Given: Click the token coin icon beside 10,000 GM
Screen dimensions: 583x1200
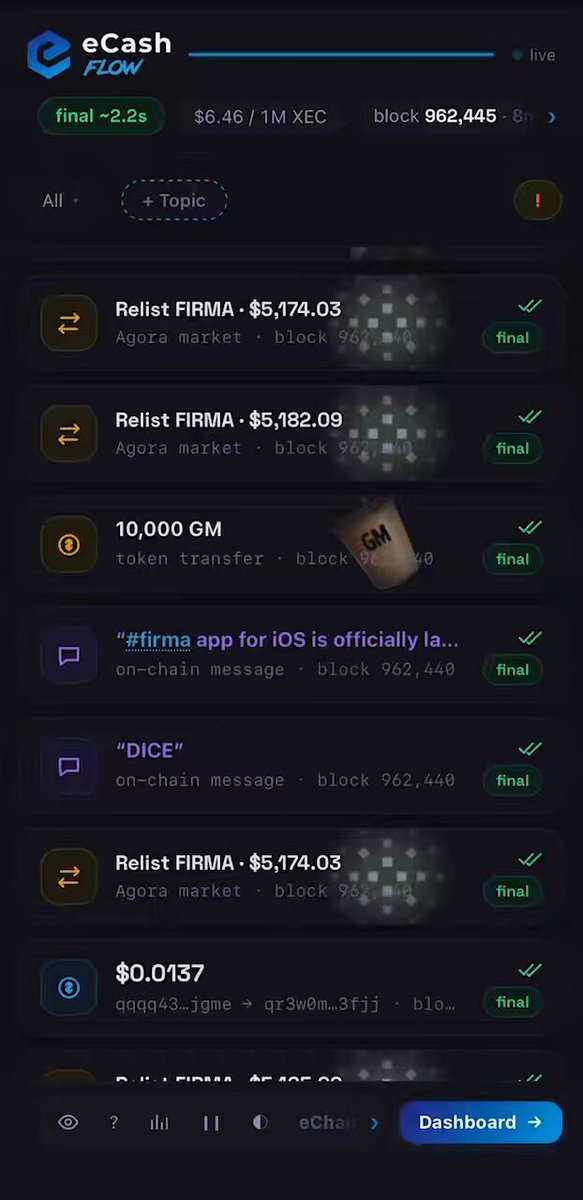Looking at the screenshot, I should (x=69, y=545).
